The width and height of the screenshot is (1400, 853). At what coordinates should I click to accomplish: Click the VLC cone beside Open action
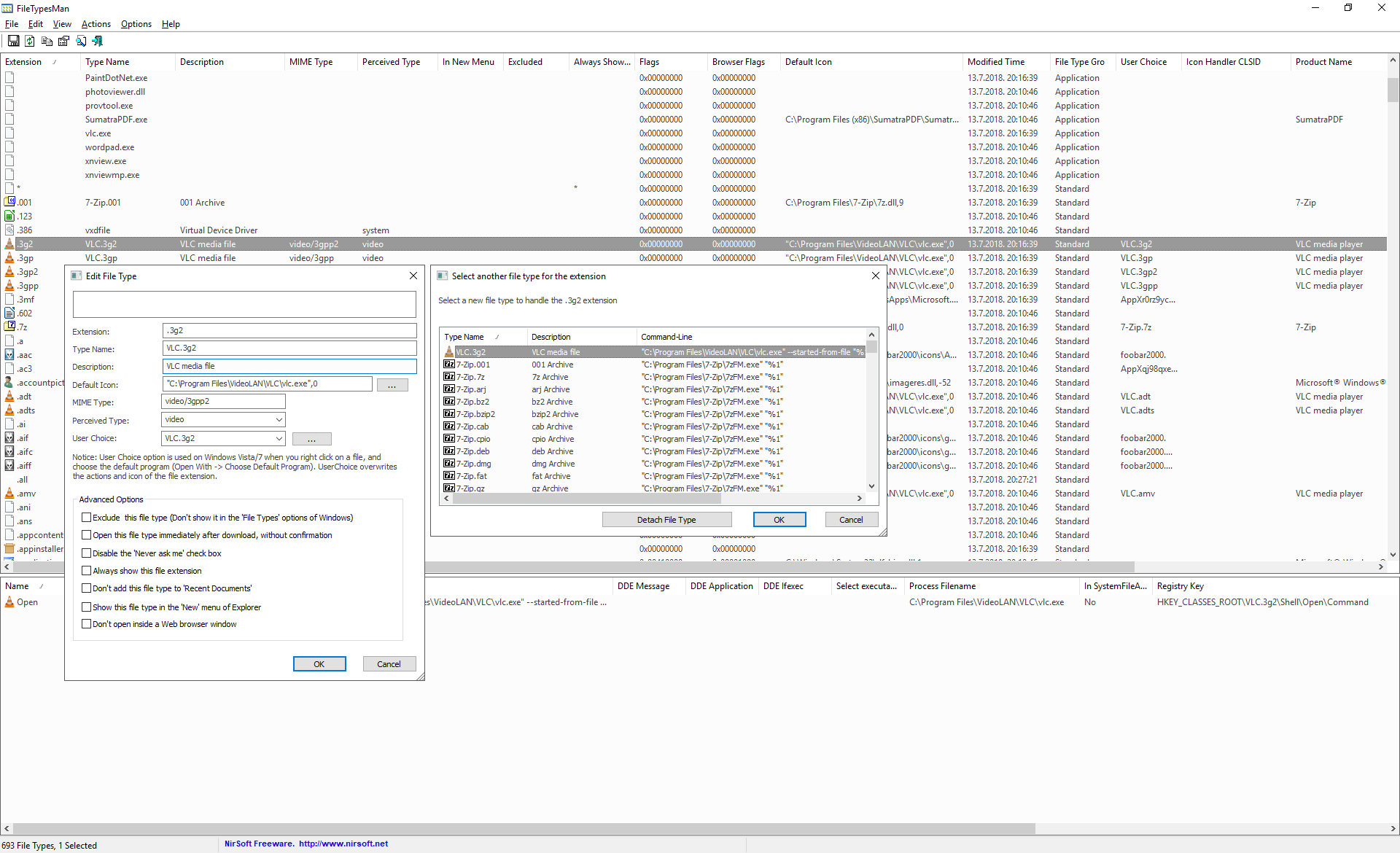click(x=9, y=602)
